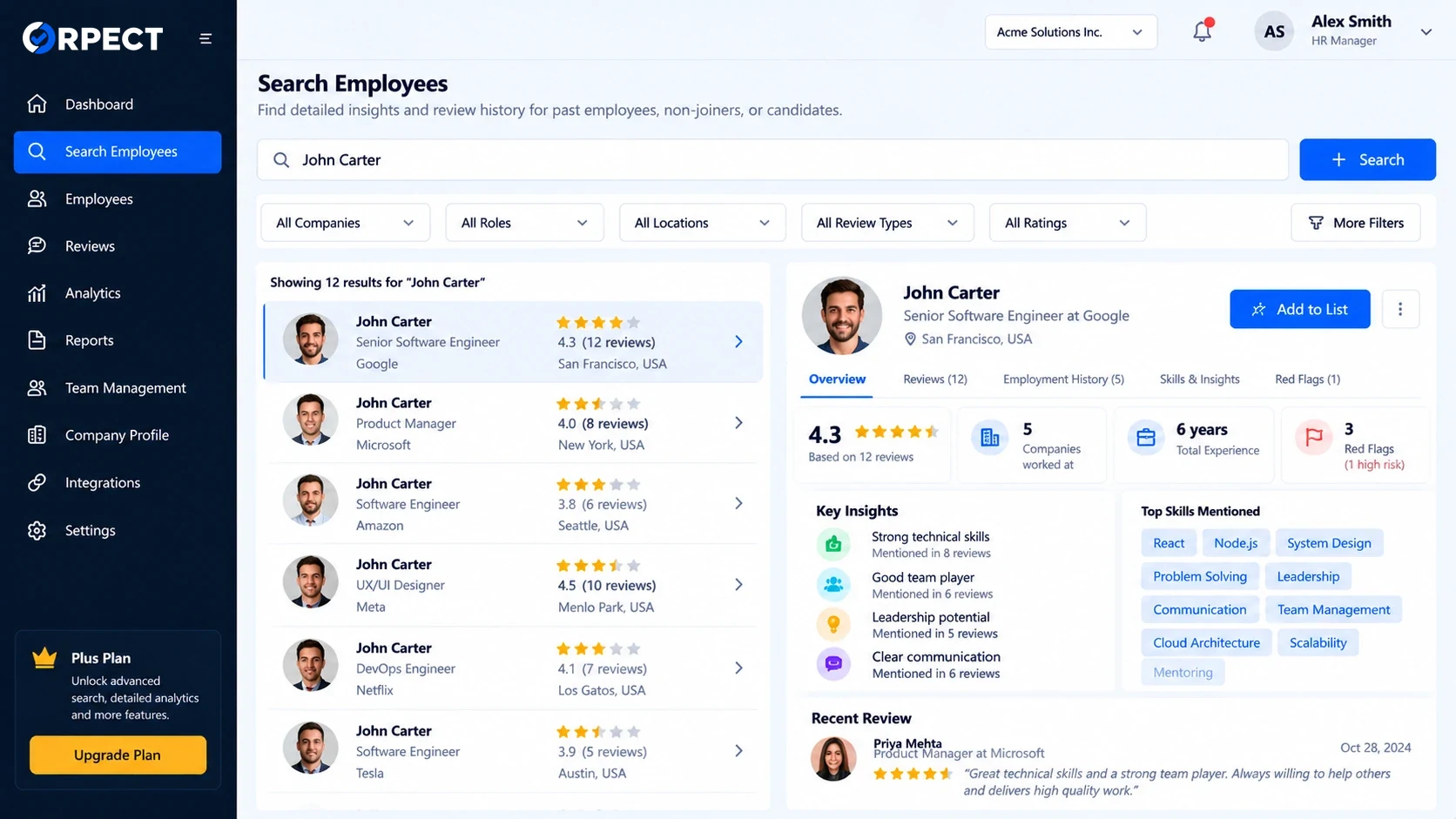The width and height of the screenshot is (1456, 819).
Task: Expand the All Ratings filter
Action: [x=1068, y=223]
